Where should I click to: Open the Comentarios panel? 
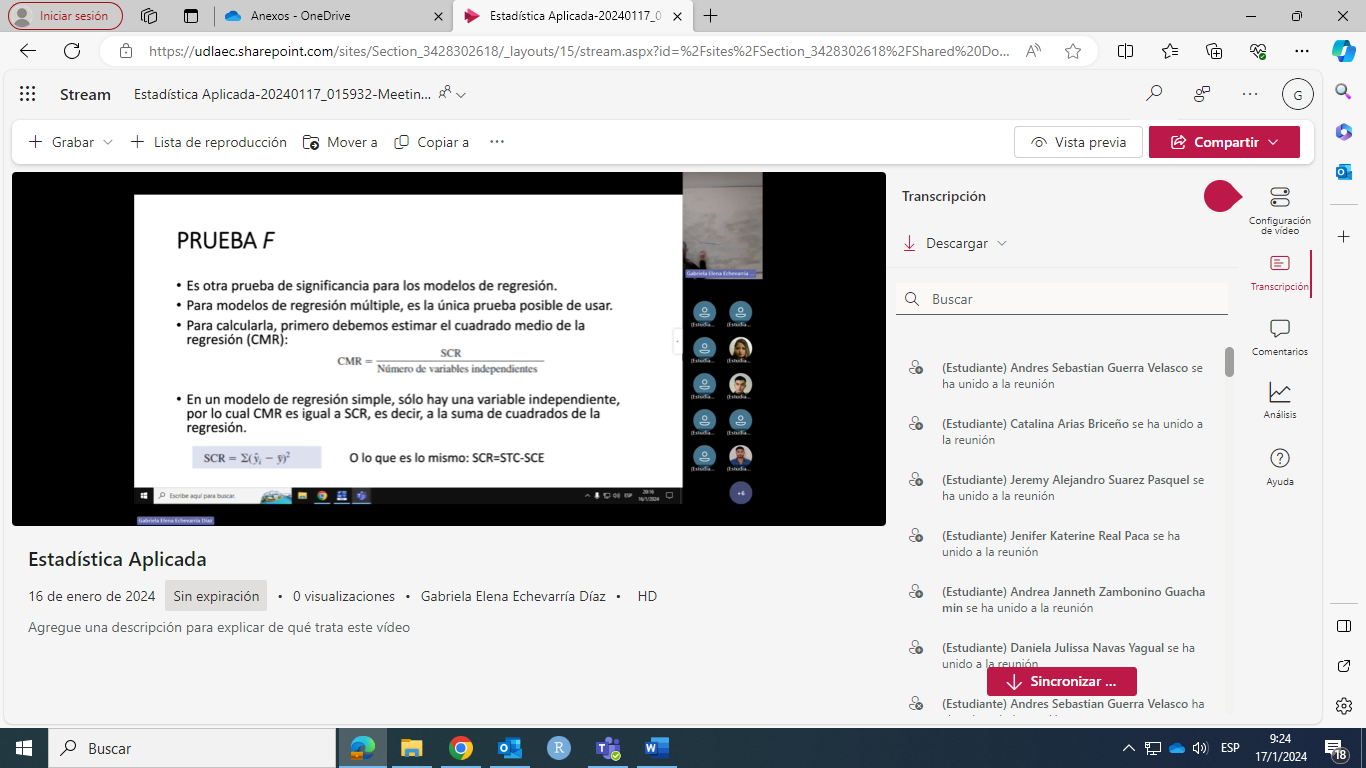coord(1279,337)
